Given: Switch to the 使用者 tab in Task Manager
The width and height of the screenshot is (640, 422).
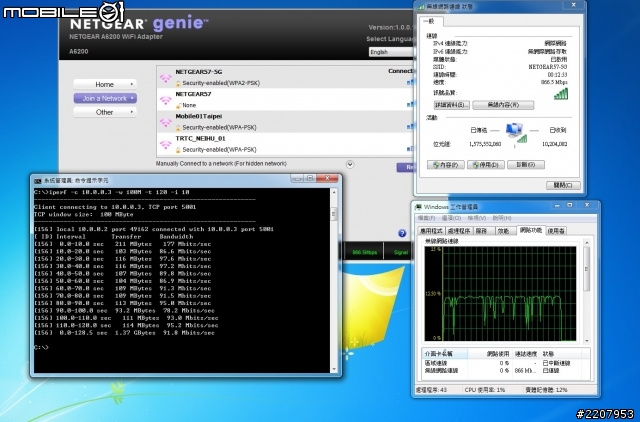Looking at the screenshot, I should [x=556, y=231].
